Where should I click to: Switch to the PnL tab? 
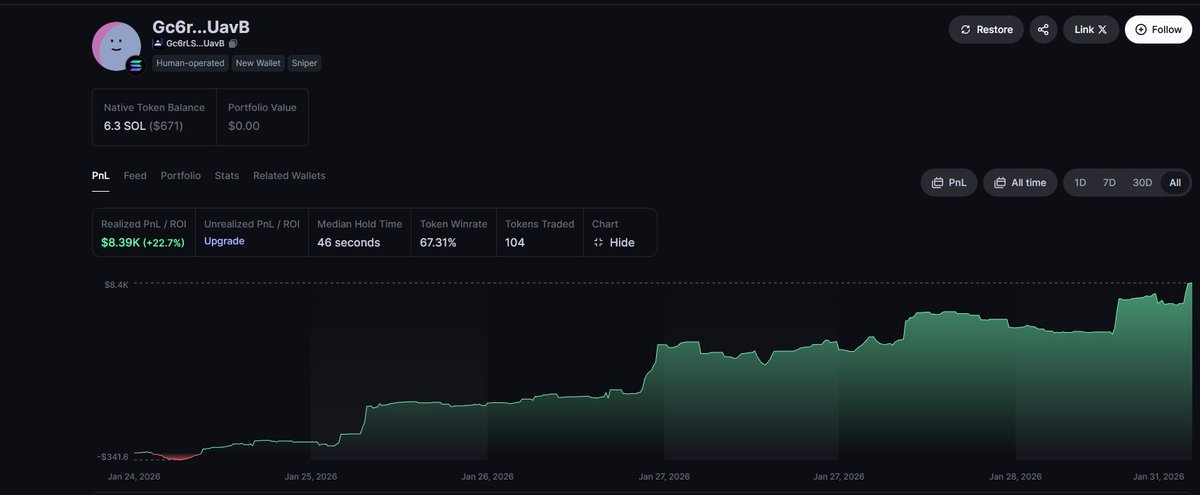(x=100, y=175)
